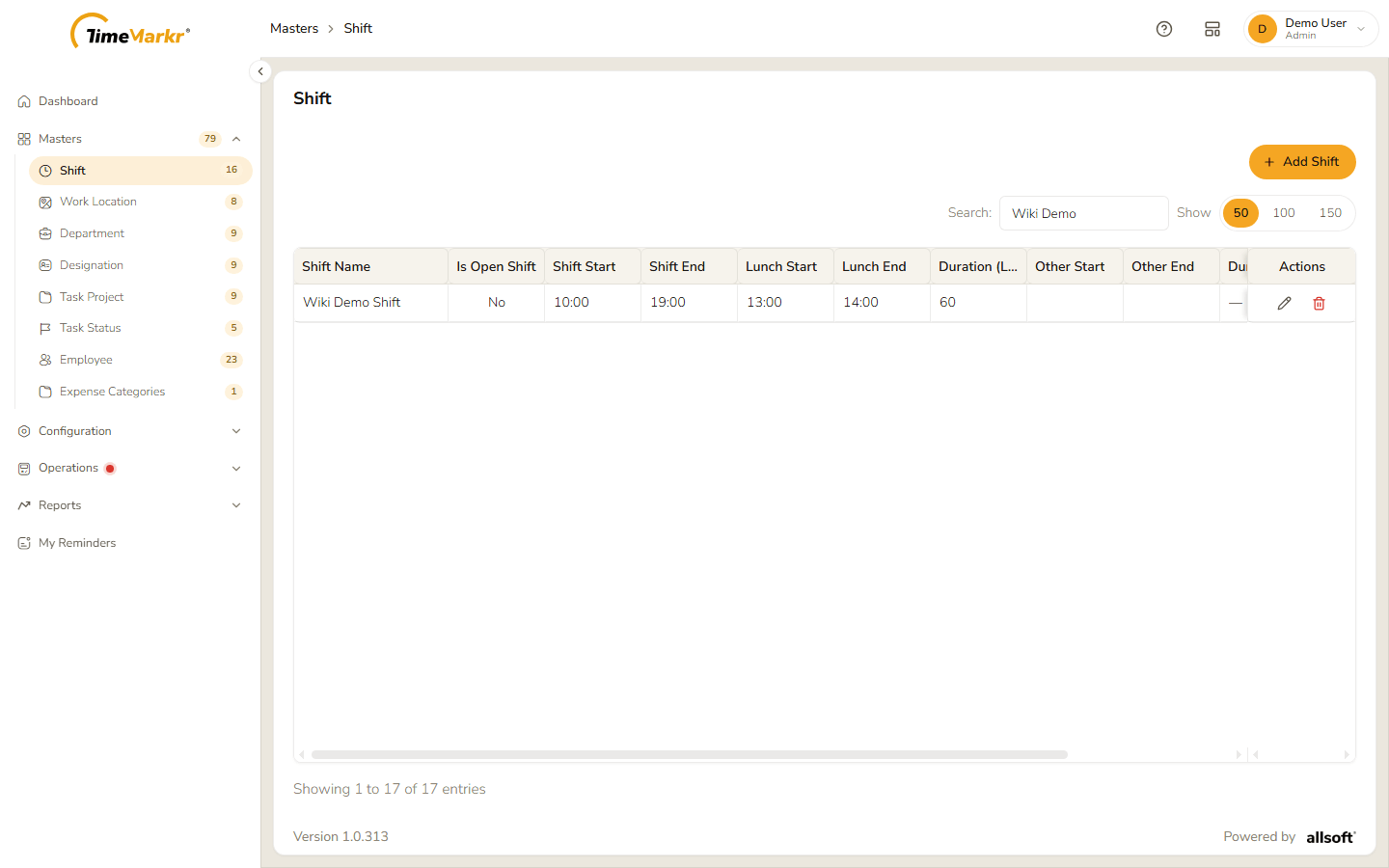Open Expense Categories in sidebar

pyautogui.click(x=140, y=392)
